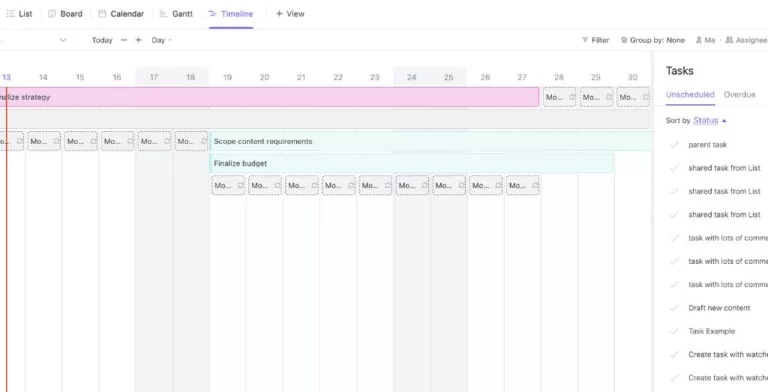Screen dimensions: 768x392
Task: Open the 'Mo...' recurring box under date 26
Action: pos(486,185)
